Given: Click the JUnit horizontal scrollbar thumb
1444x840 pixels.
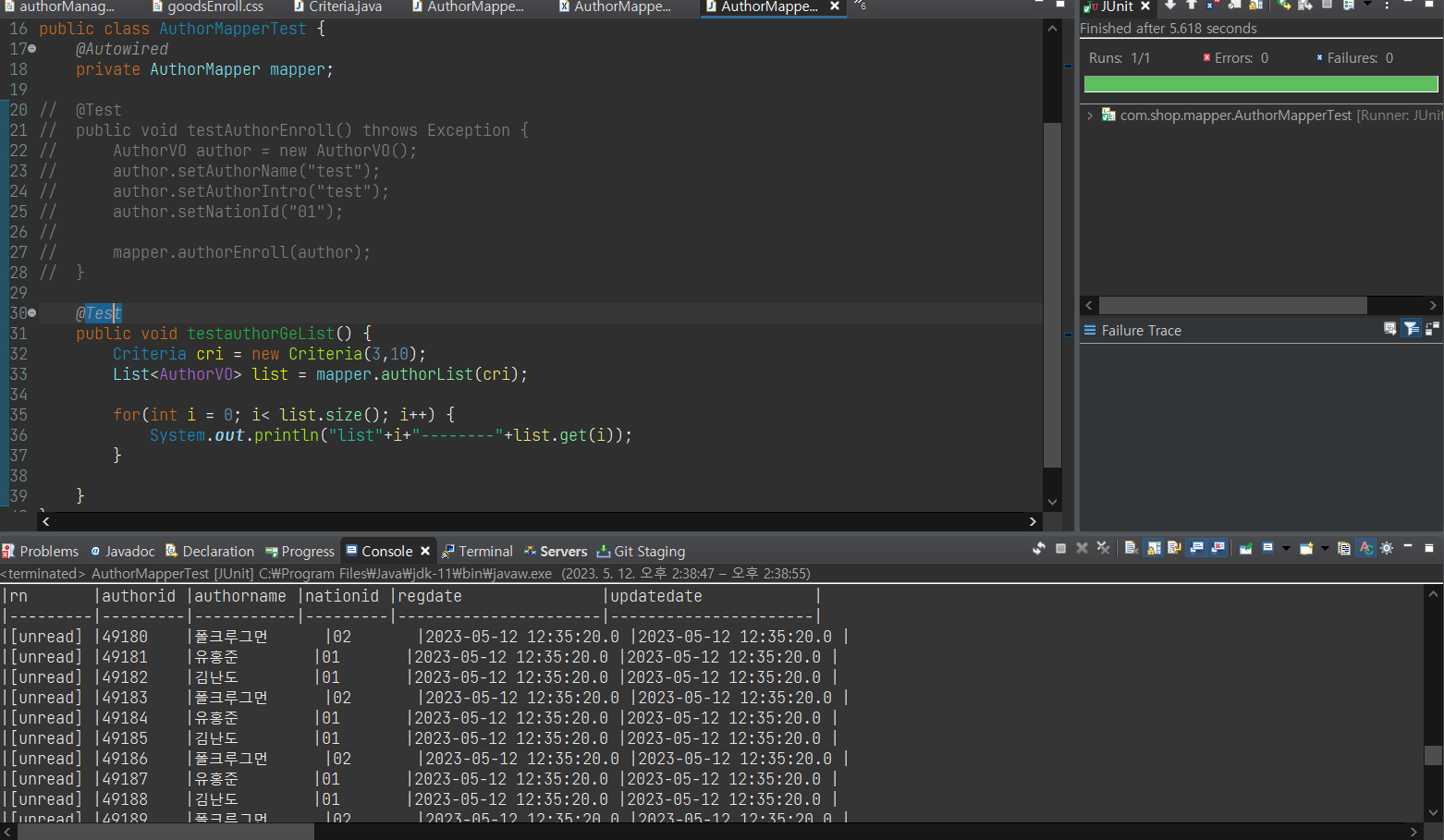Looking at the screenshot, I should [1232, 305].
